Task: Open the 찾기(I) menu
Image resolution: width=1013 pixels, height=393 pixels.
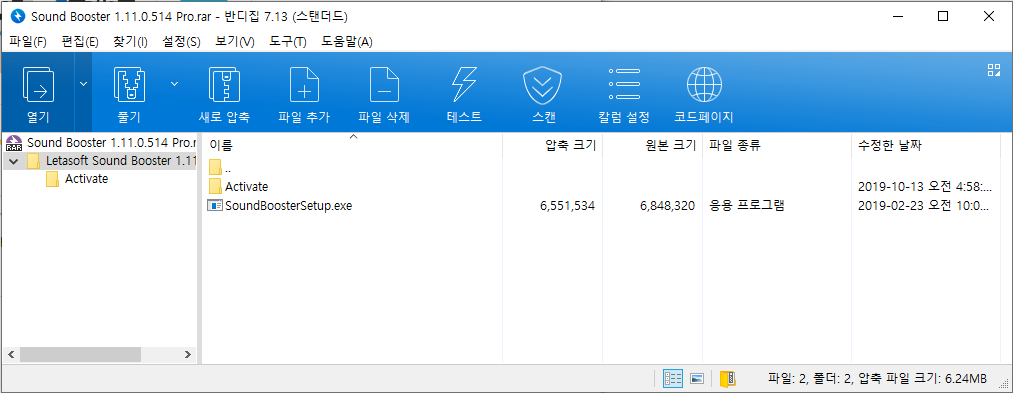Action: point(130,42)
